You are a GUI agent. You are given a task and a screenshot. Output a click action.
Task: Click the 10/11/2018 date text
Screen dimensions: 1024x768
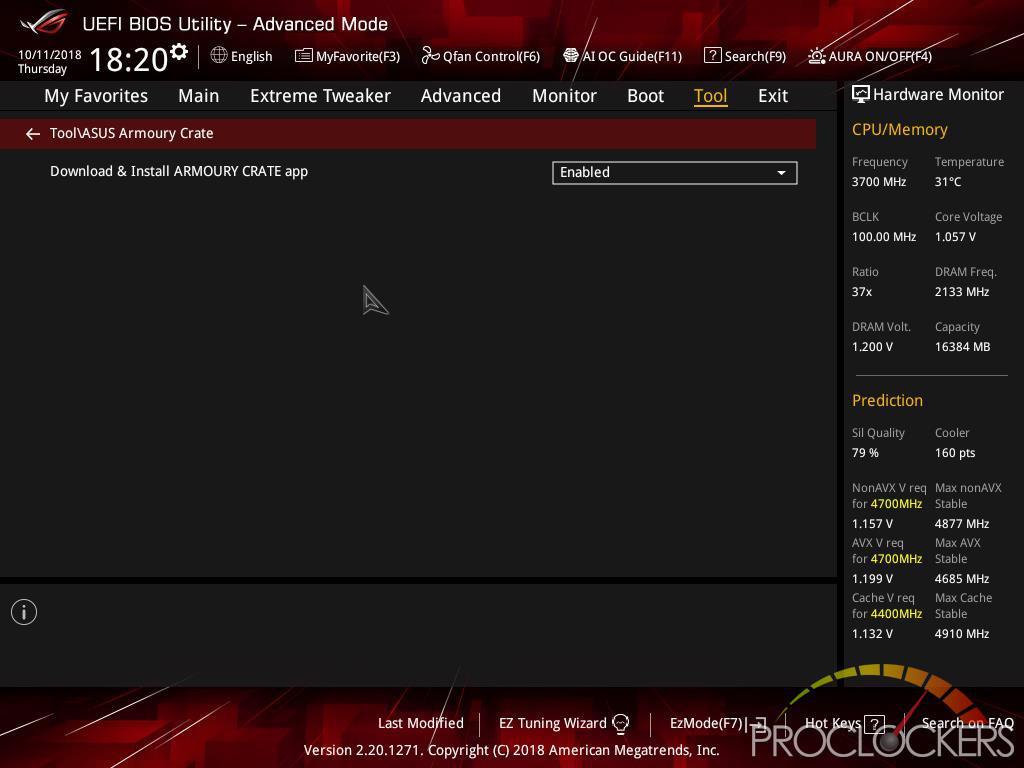point(50,54)
